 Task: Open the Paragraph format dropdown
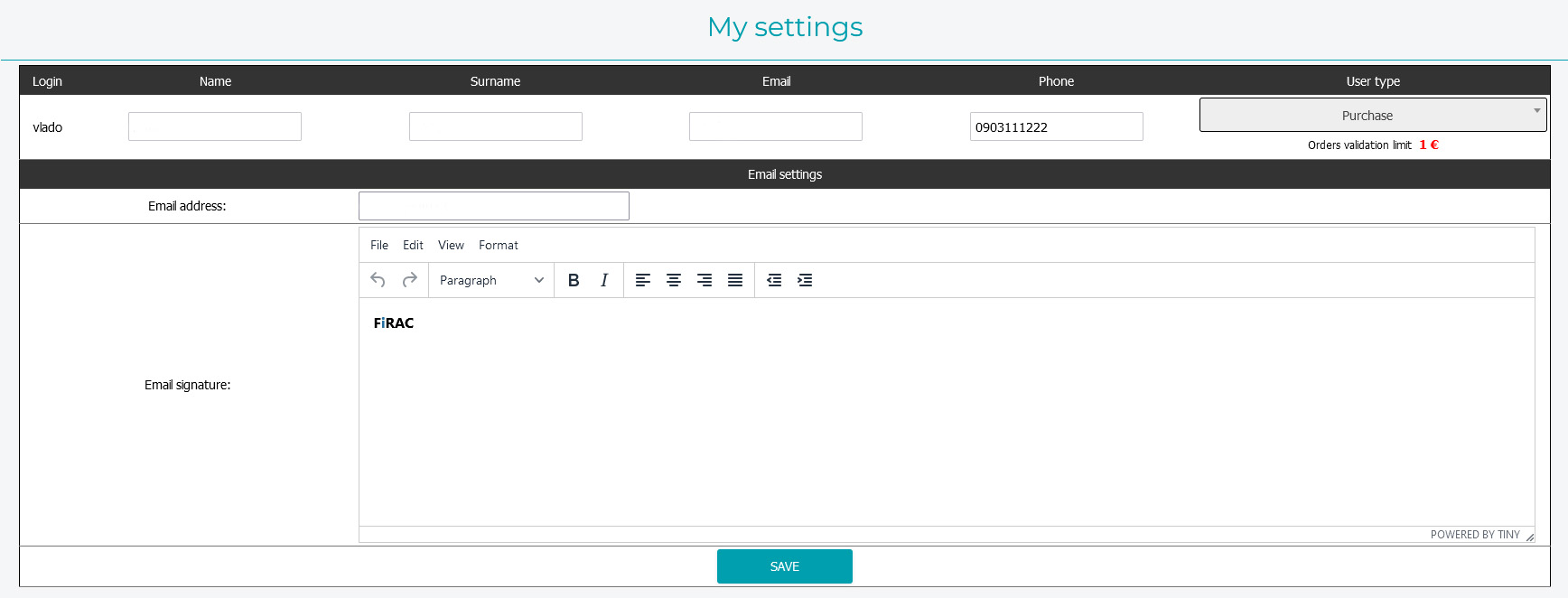pyautogui.click(x=491, y=280)
